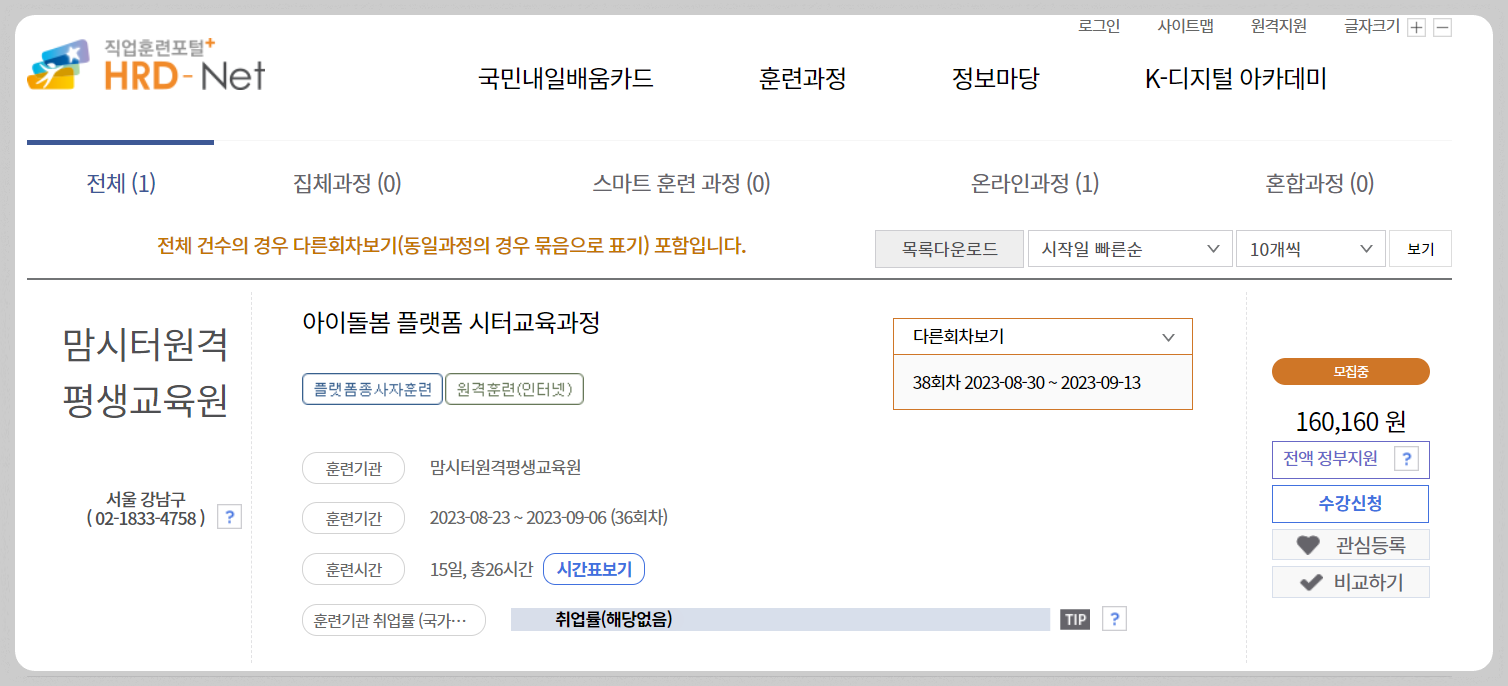Select the 혼합과정 (0) tab
1508x686 pixels.
pyautogui.click(x=1320, y=184)
